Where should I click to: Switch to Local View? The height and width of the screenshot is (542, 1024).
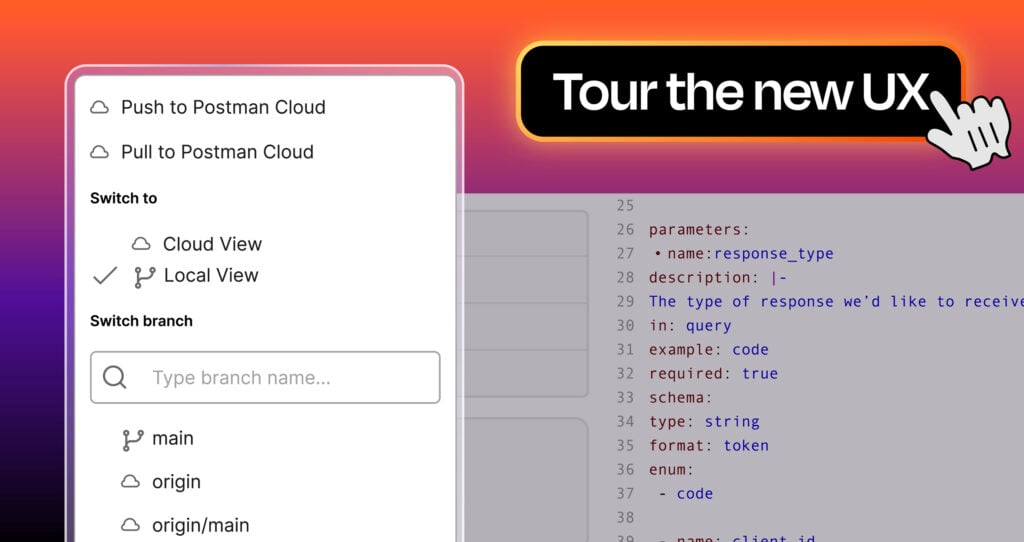tap(211, 276)
